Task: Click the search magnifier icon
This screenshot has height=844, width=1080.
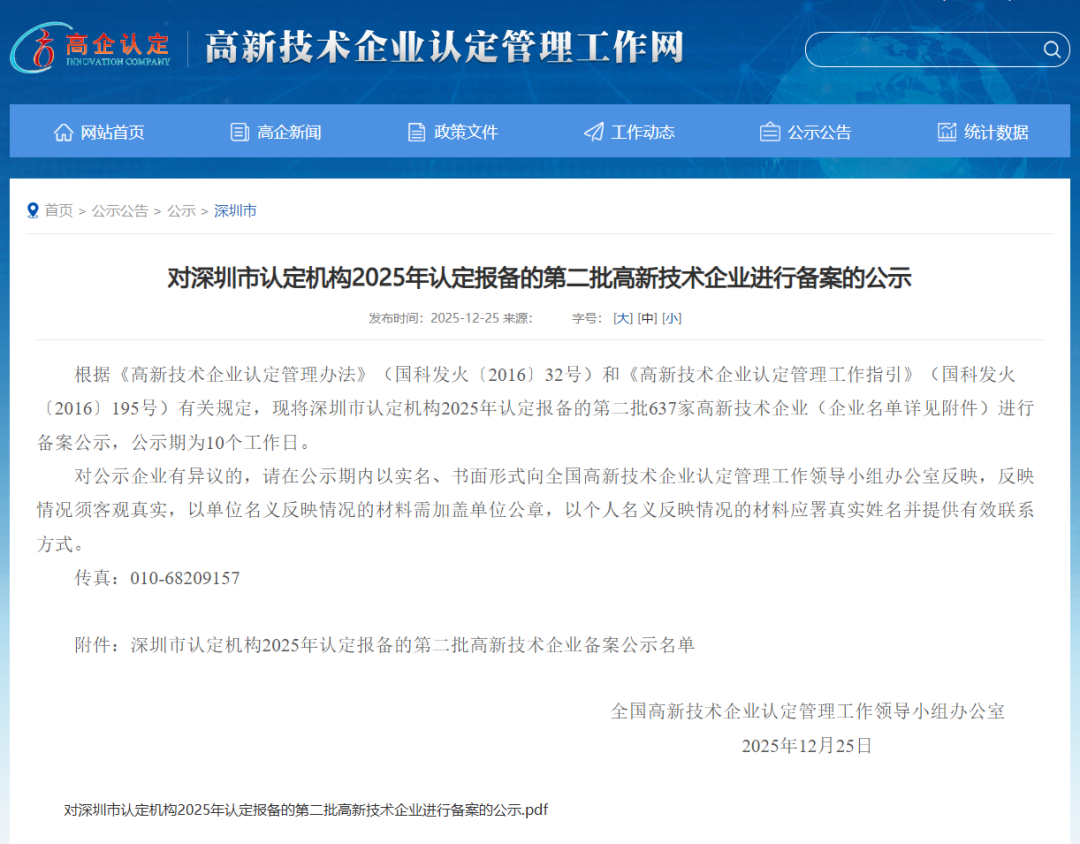Action: coord(1051,50)
